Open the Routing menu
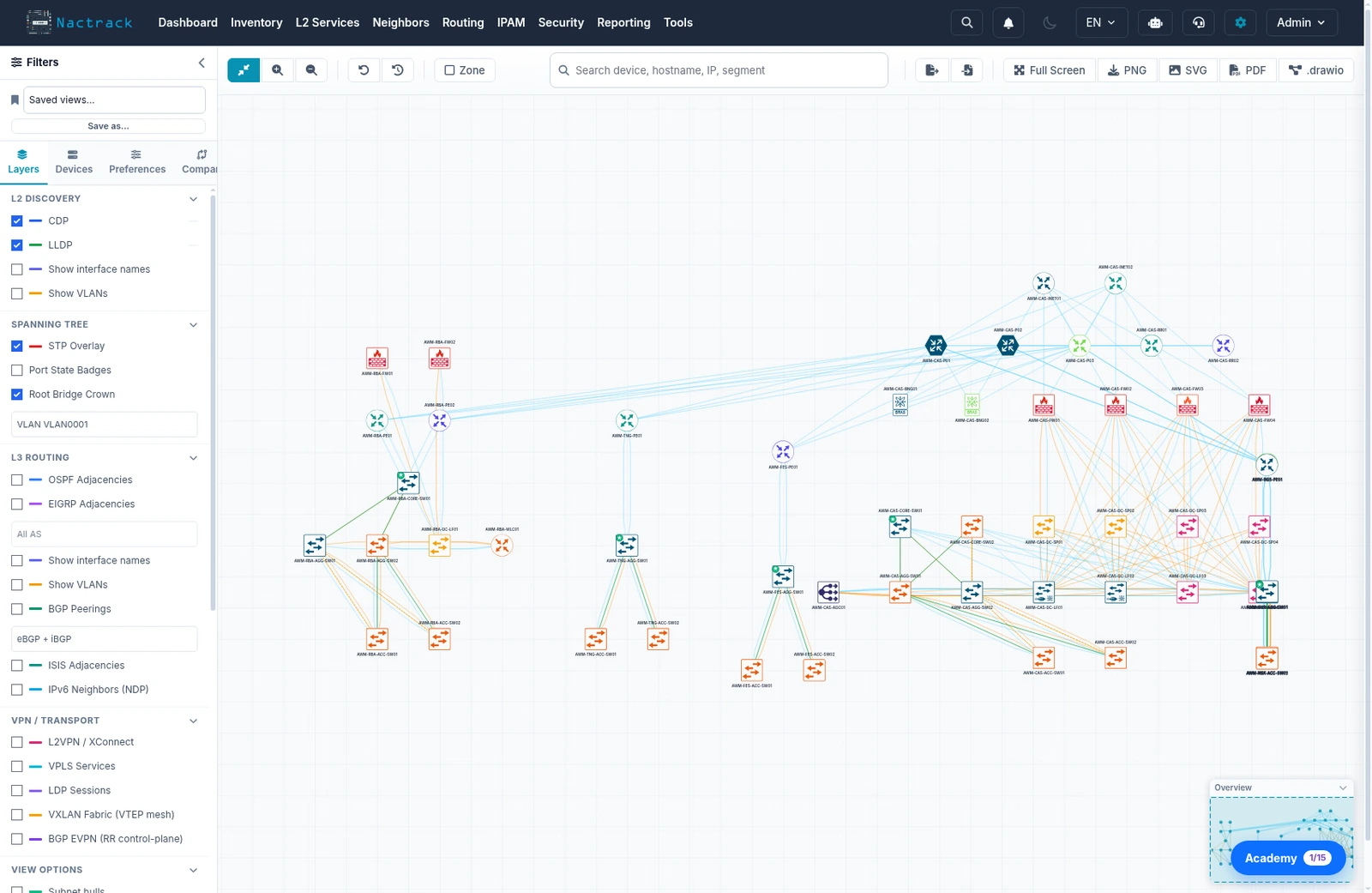Image resolution: width=1372 pixels, height=893 pixels. point(463,22)
